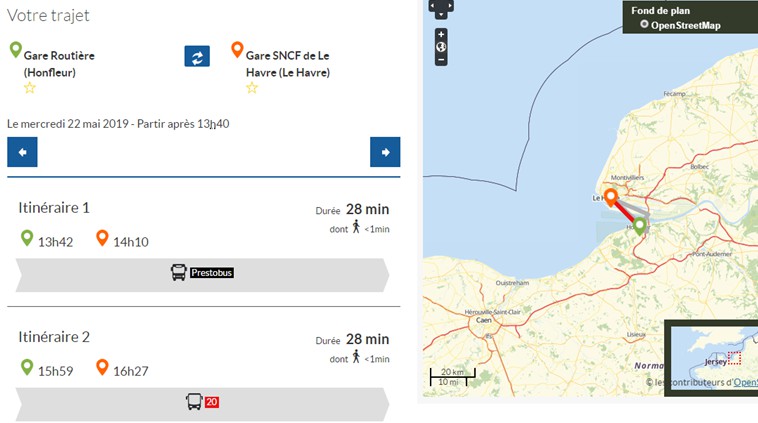Image resolution: width=758 pixels, height=423 pixels.
Task: Expand Itinéraire 2 bus line 20 bar
Action: coord(201,402)
